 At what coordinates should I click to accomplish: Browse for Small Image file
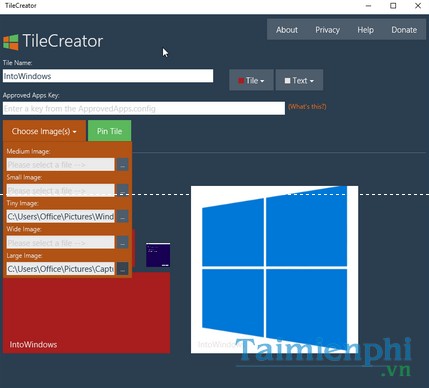click(x=122, y=191)
